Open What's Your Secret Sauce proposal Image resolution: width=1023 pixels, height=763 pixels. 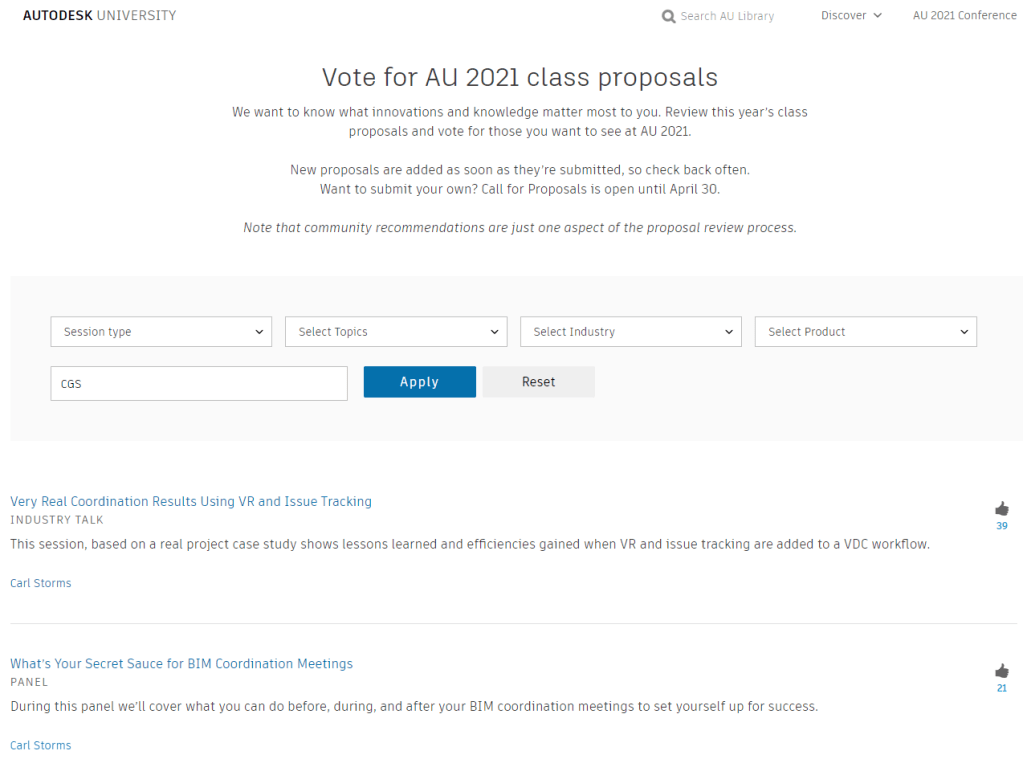(x=181, y=663)
